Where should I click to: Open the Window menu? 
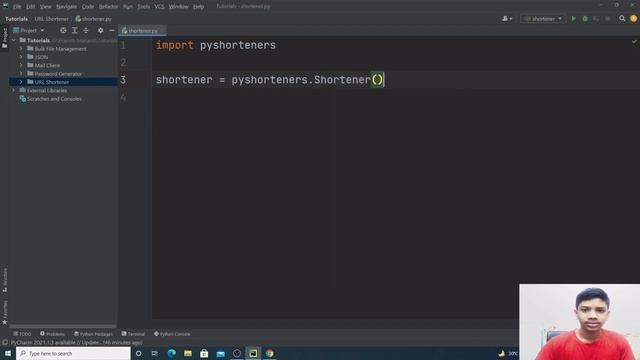point(178,7)
